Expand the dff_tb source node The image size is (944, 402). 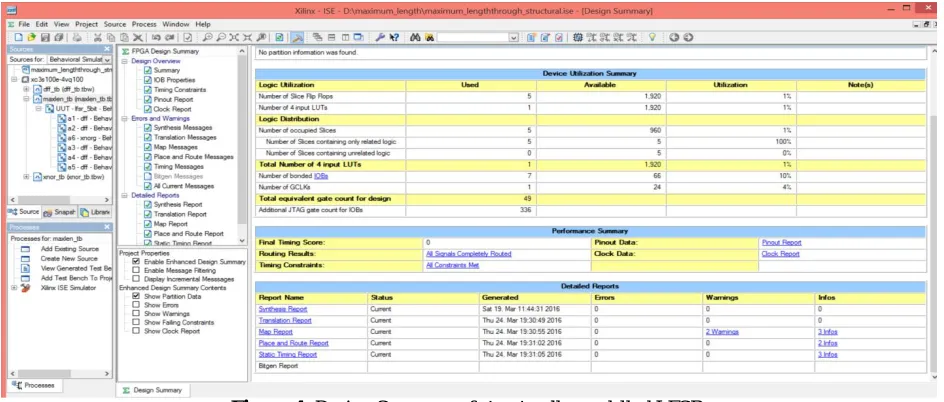coord(26,89)
